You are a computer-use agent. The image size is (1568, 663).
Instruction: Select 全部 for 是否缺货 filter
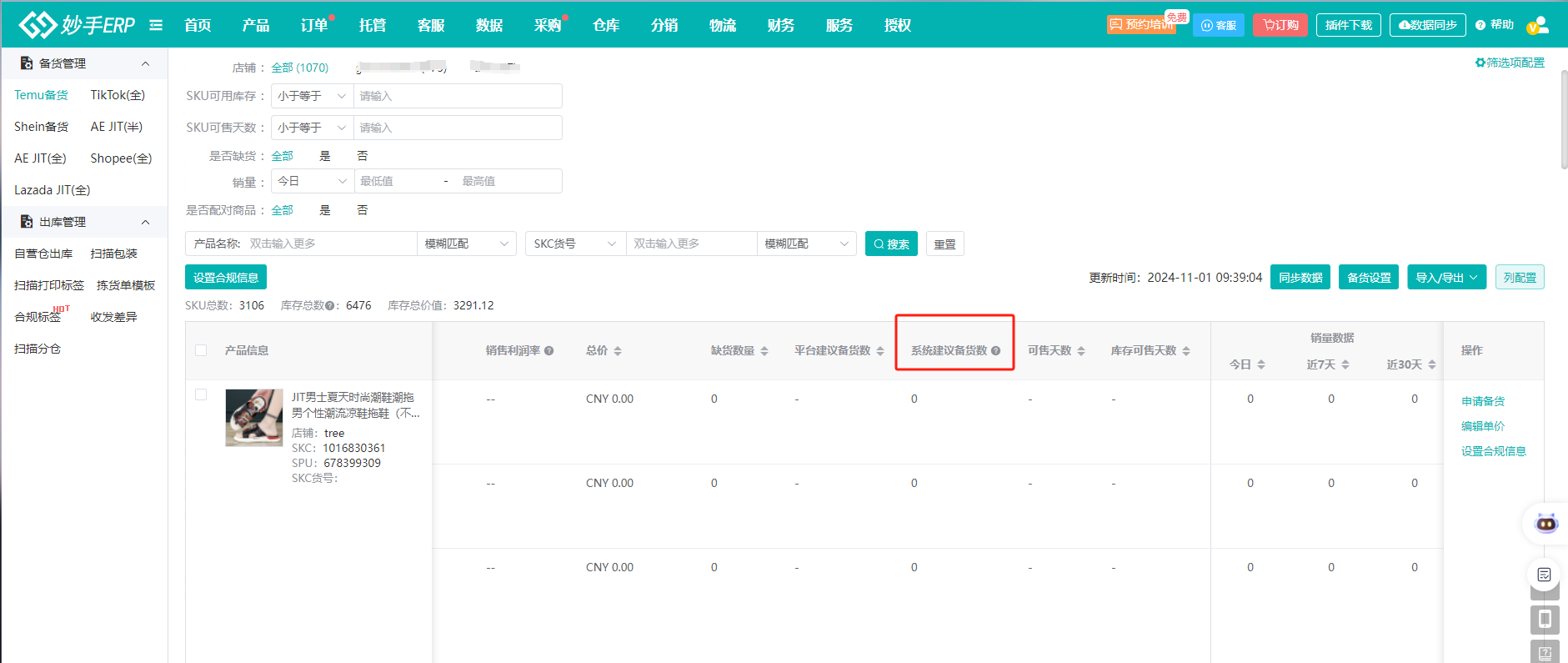tap(282, 156)
